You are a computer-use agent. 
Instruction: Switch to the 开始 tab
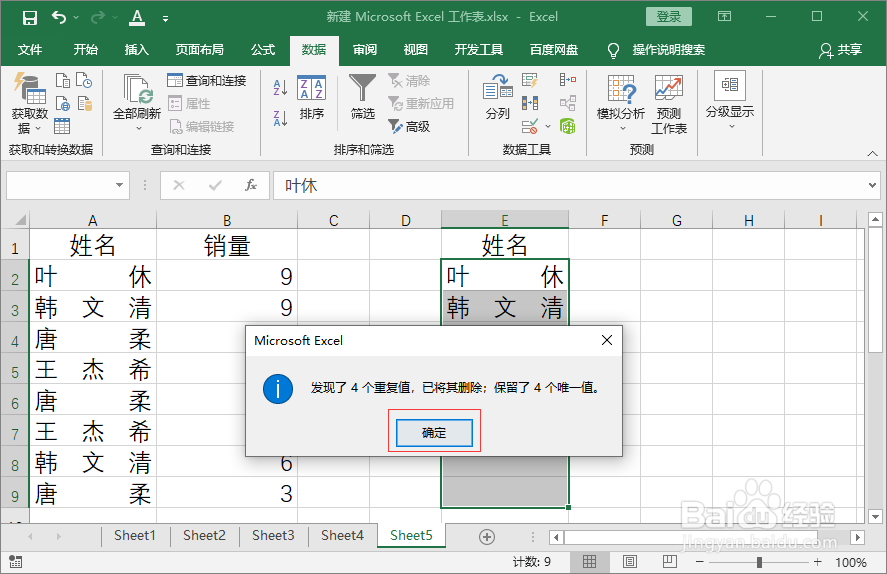click(86, 50)
